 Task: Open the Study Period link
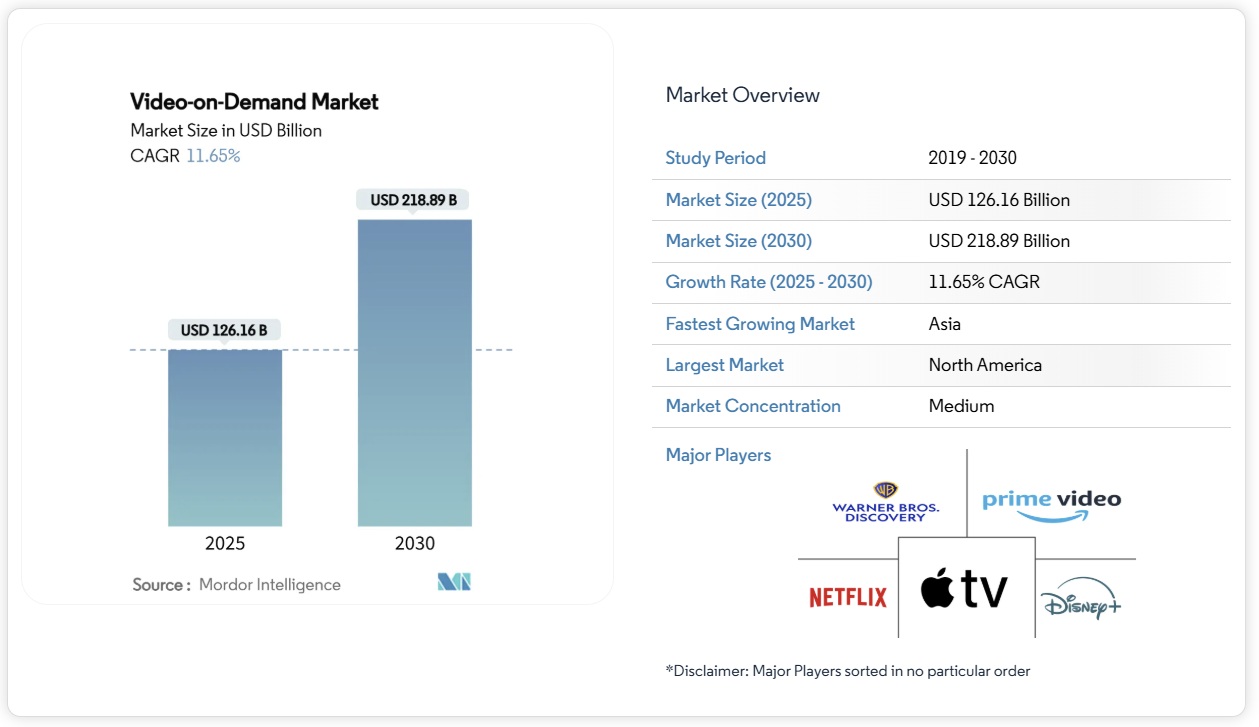(716, 158)
